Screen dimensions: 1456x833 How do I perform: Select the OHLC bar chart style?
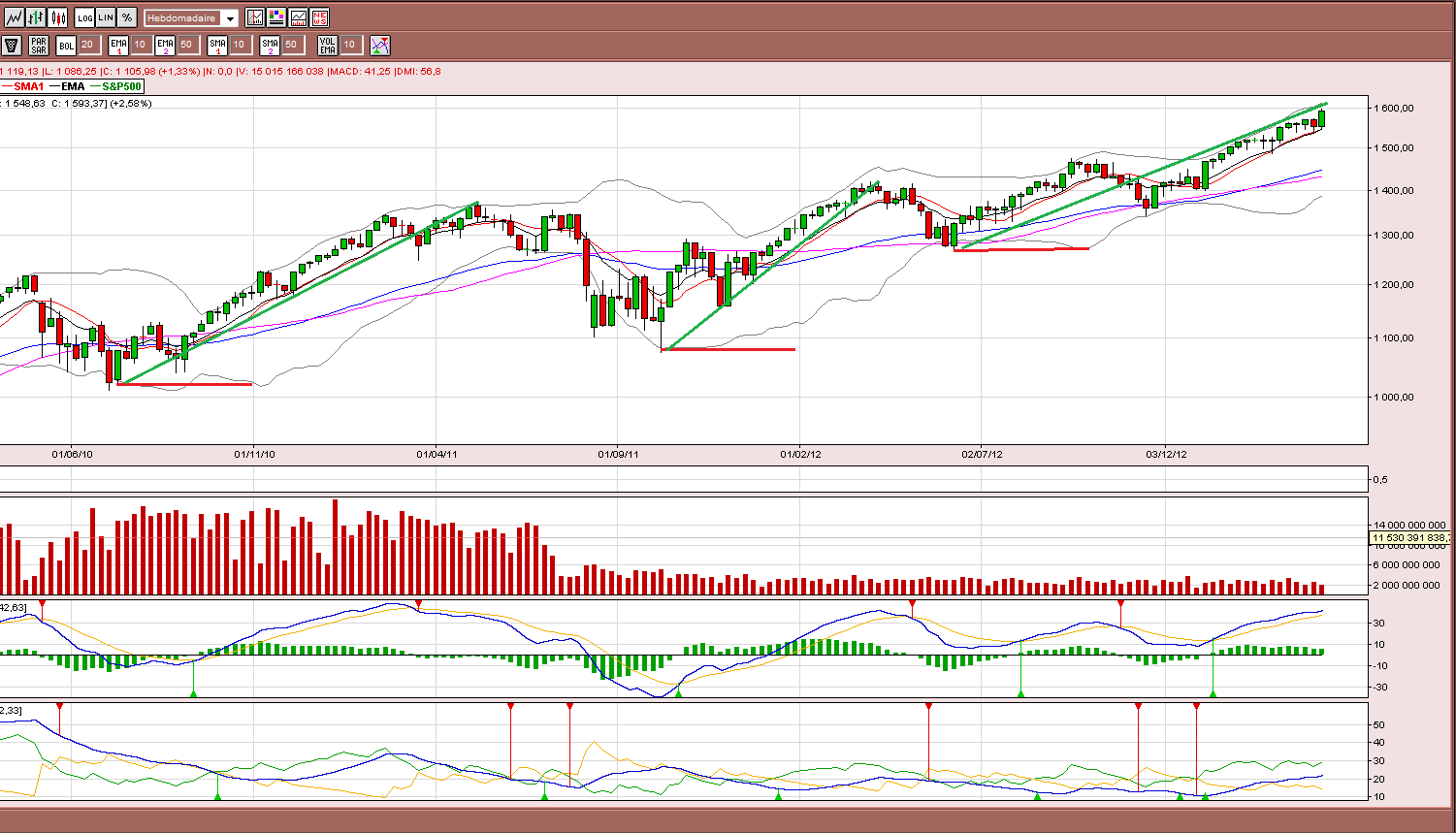click(36, 17)
